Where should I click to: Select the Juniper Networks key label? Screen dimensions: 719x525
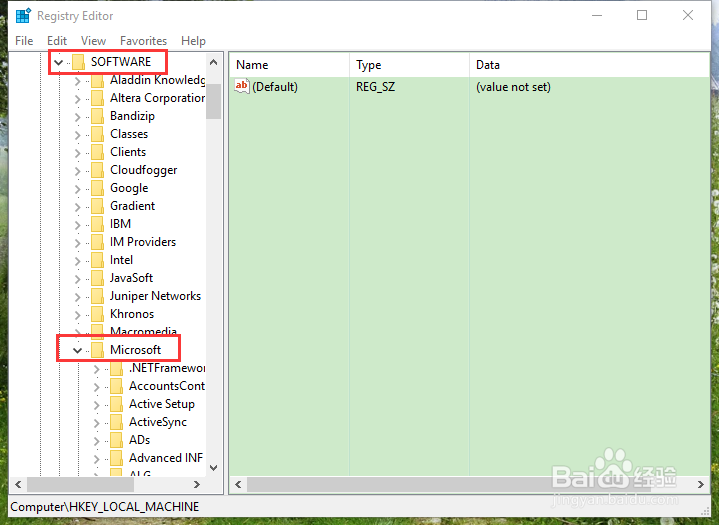[155, 296]
